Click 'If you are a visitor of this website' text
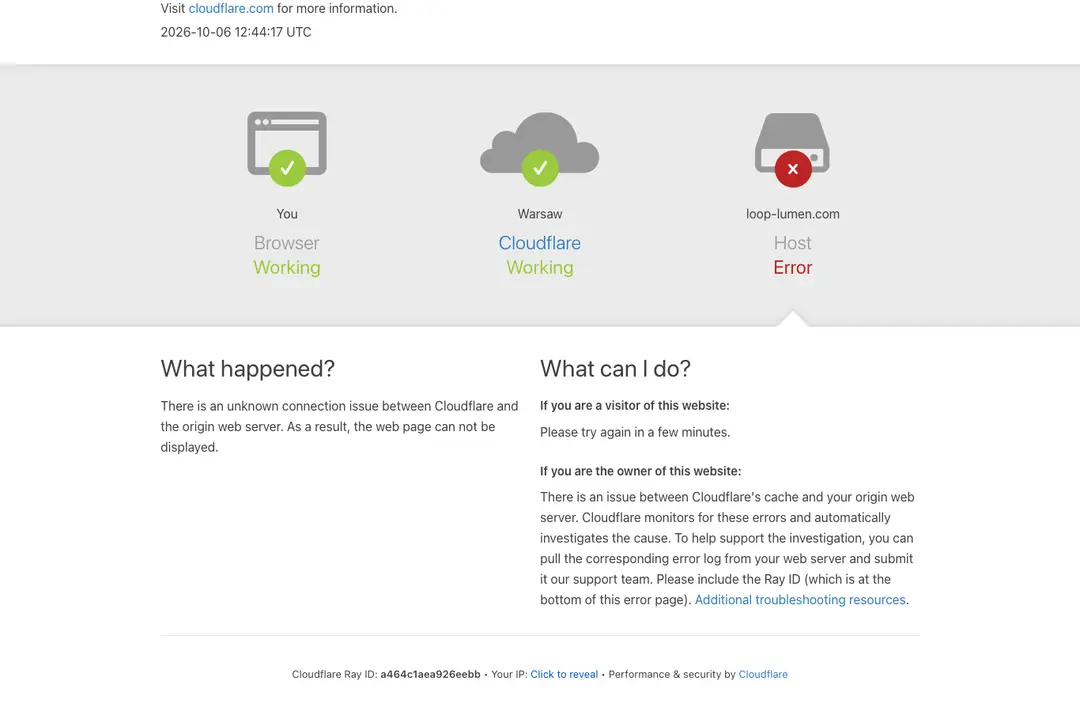Image resolution: width=1080 pixels, height=712 pixels. pos(634,406)
